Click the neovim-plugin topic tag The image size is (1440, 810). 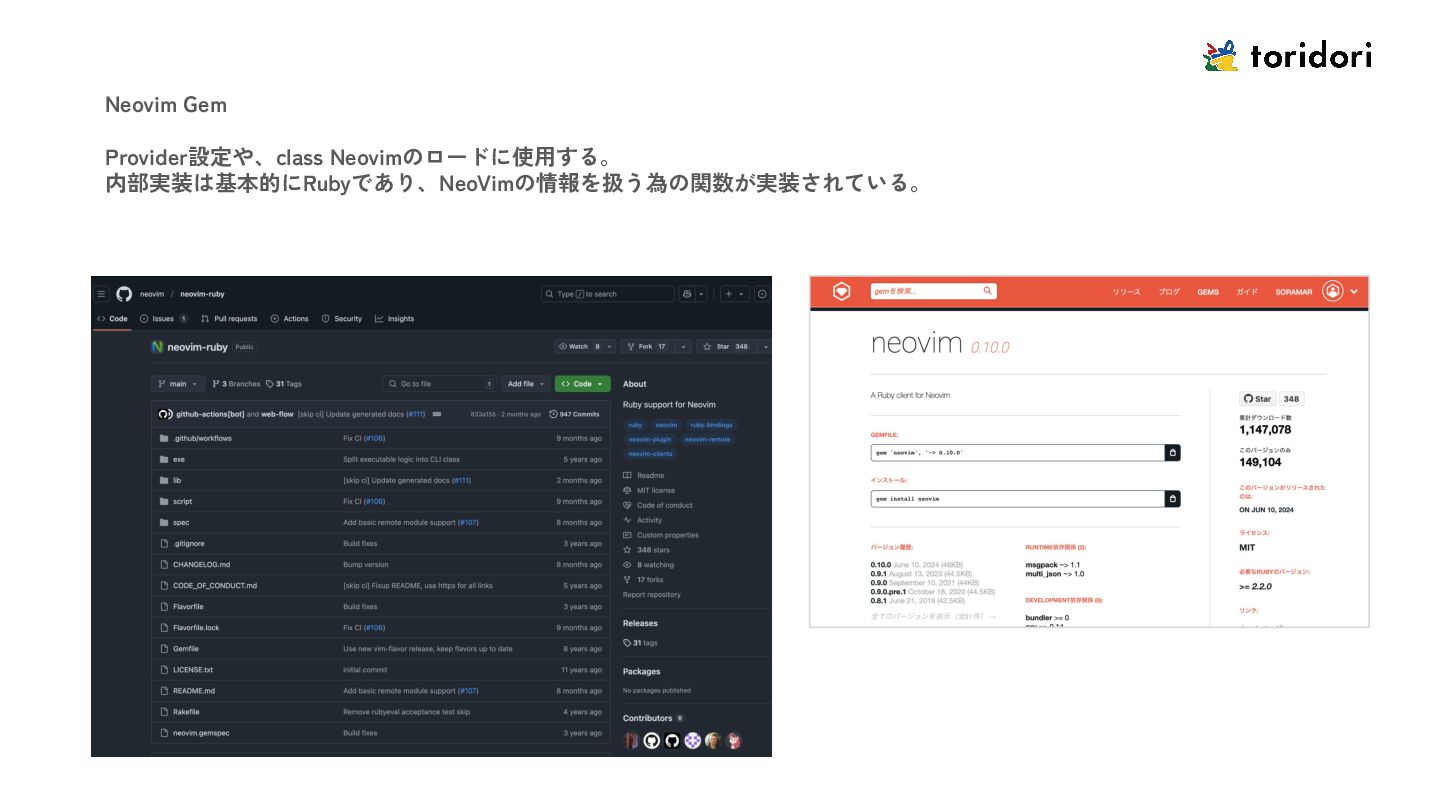pos(650,439)
